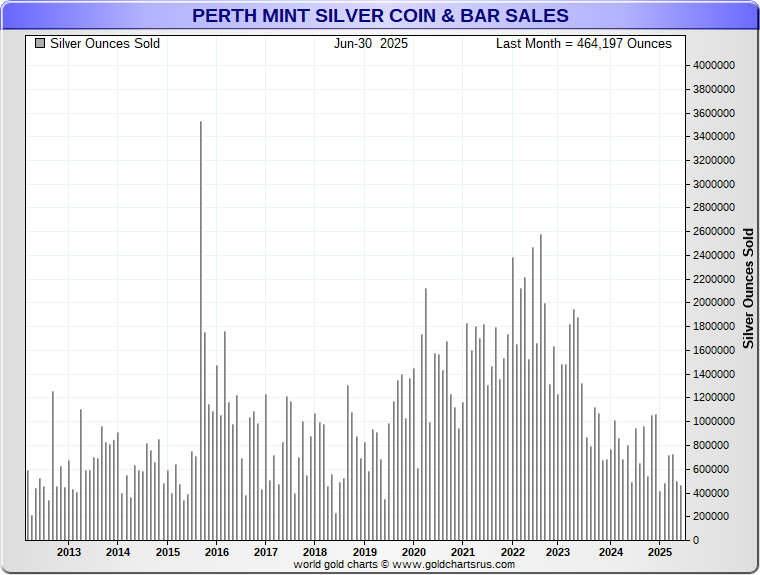
Task: Click the tallest bar peaking above 3400000 in 2015
Action: 201,331
